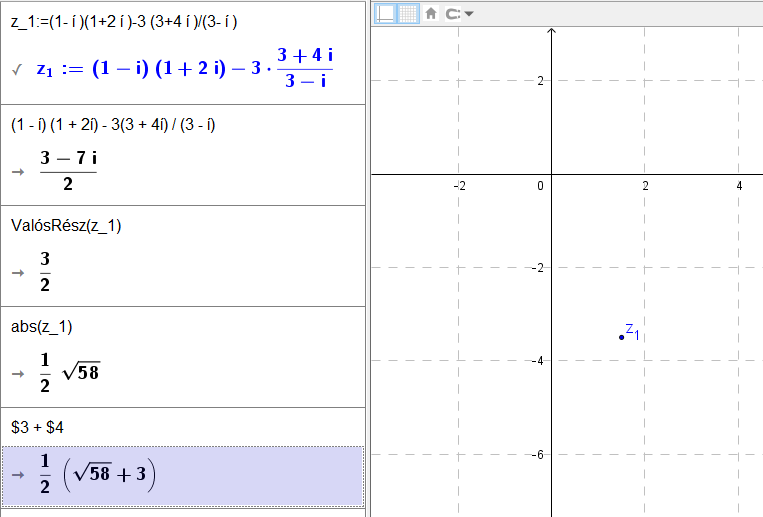Screen dimensions: 763x517
Task: Click the blue z_1 formula output
Action: tap(185, 68)
